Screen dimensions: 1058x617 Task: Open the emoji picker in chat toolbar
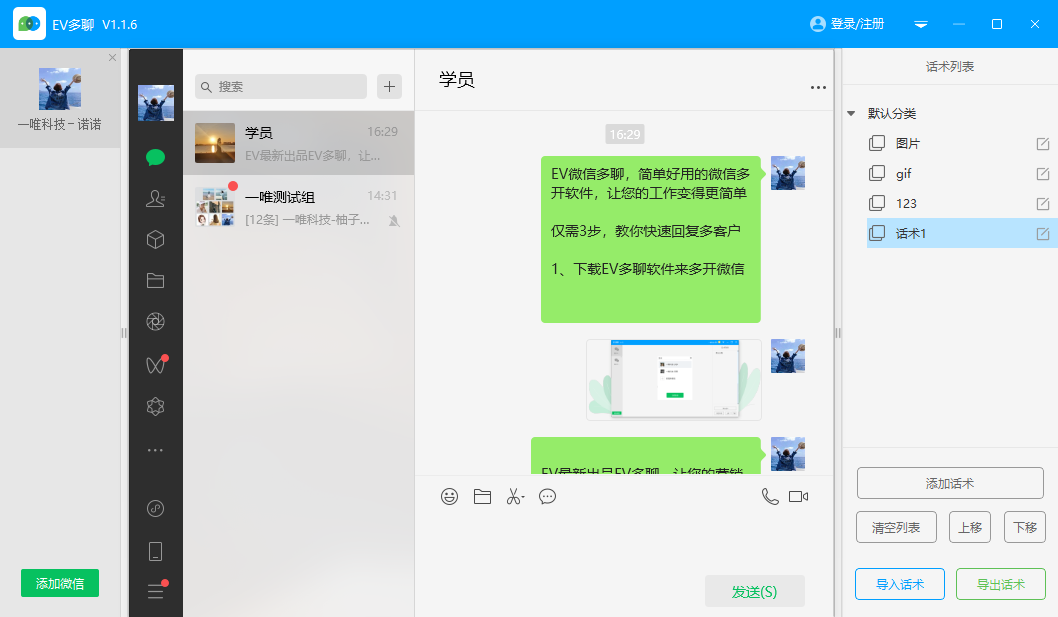[450, 496]
